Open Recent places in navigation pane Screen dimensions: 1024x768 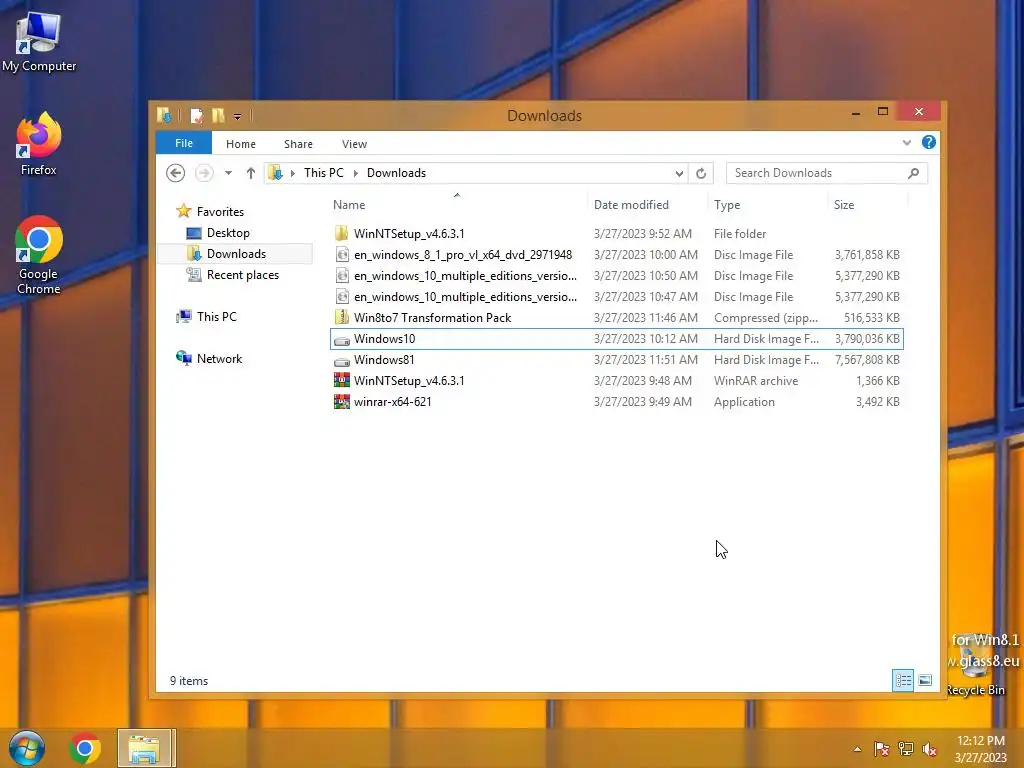242,275
